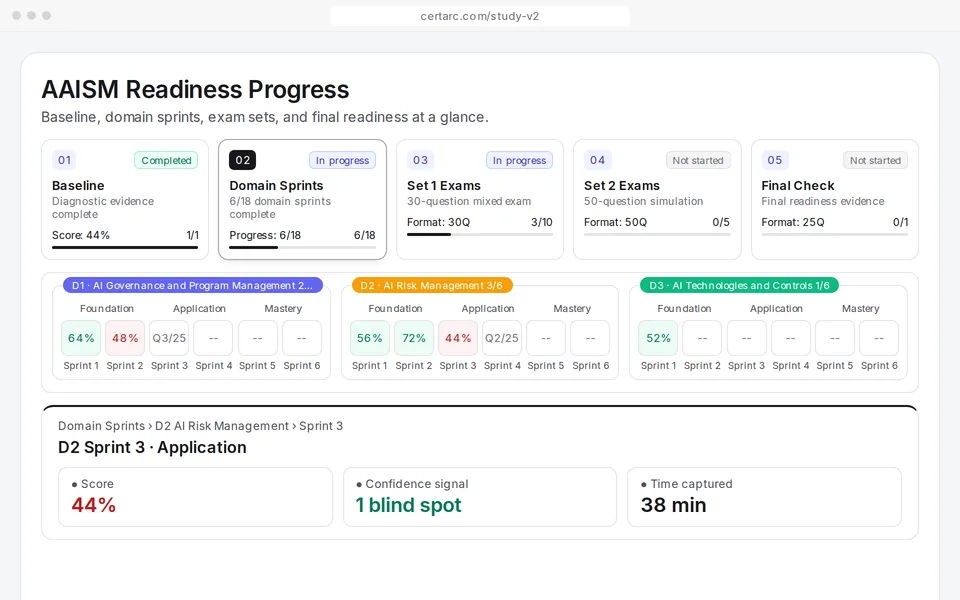Open the 05 Final Check card
960x600 pixels.
[x=834, y=200]
